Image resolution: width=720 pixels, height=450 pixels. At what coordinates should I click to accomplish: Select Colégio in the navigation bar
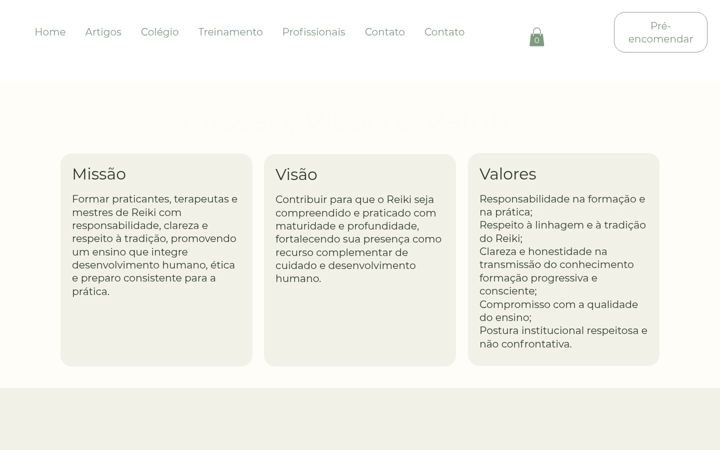pos(159,32)
